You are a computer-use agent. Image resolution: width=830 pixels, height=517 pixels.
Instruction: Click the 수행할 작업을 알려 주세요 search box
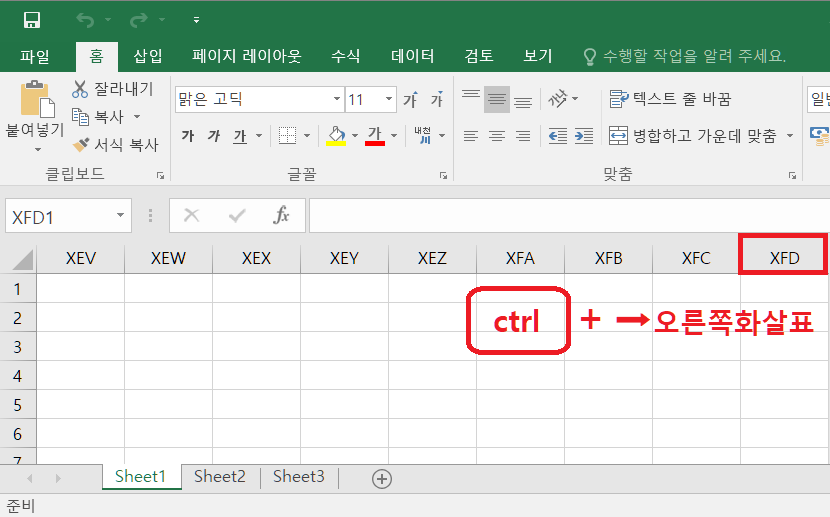684,56
